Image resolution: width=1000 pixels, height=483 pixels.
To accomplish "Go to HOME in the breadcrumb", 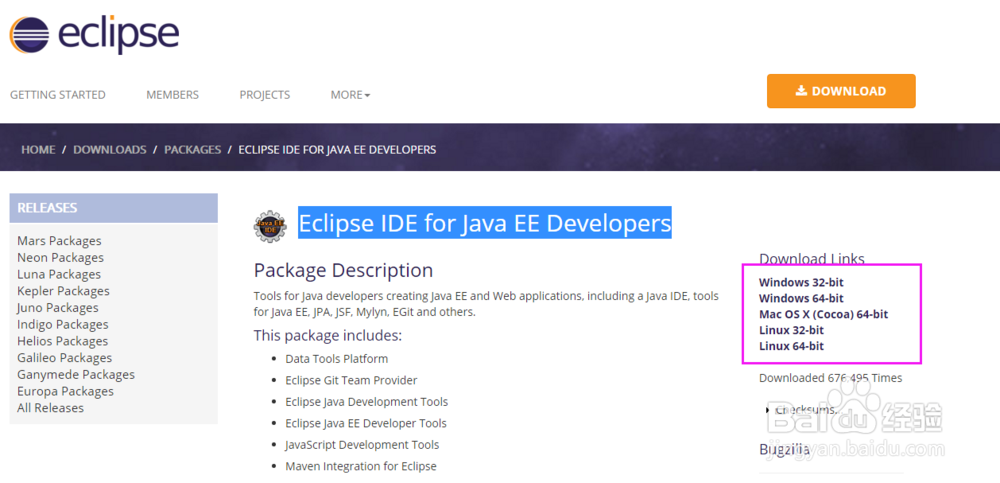I will point(38,149).
